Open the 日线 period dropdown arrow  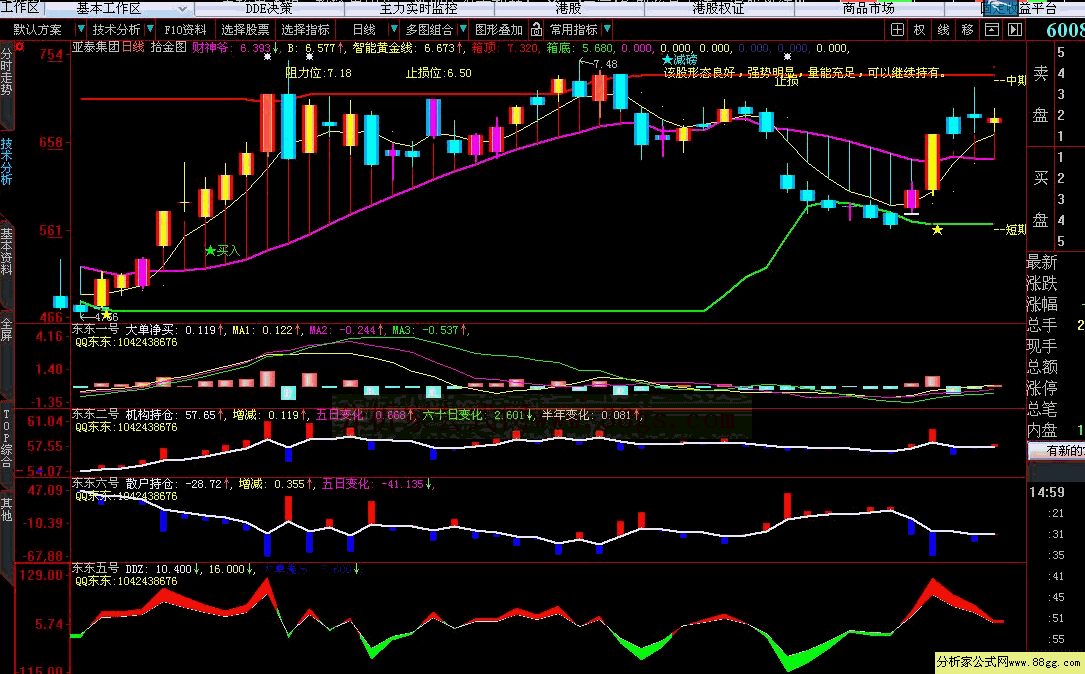tap(394, 29)
